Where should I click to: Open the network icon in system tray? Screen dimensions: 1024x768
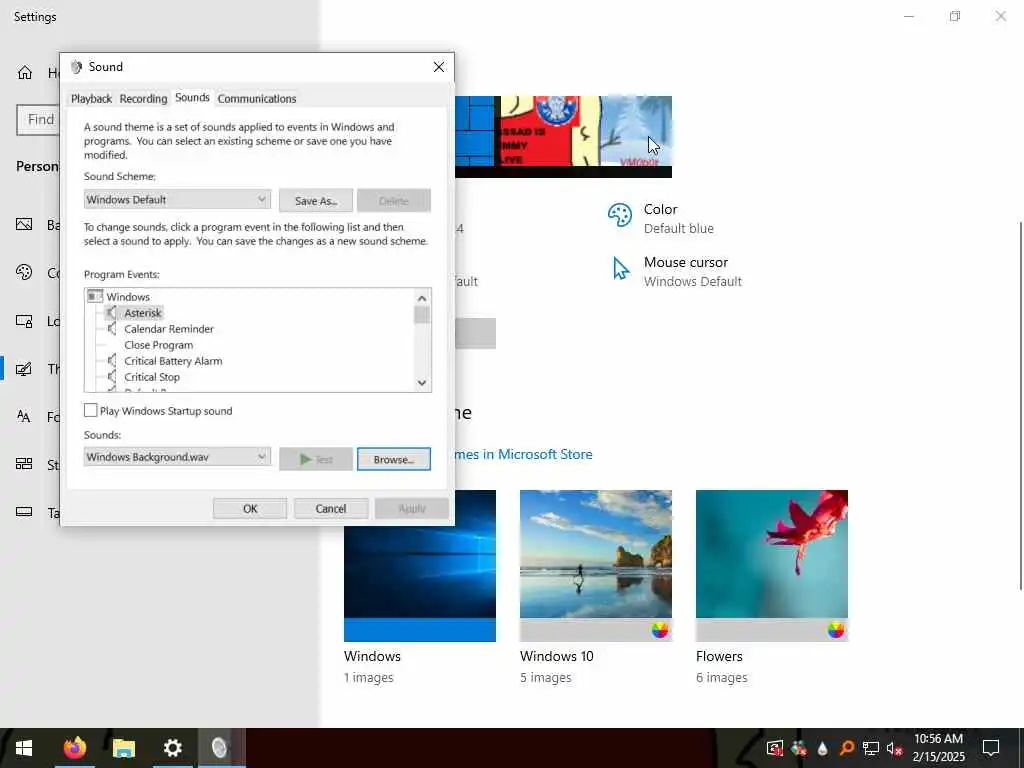tap(871, 748)
